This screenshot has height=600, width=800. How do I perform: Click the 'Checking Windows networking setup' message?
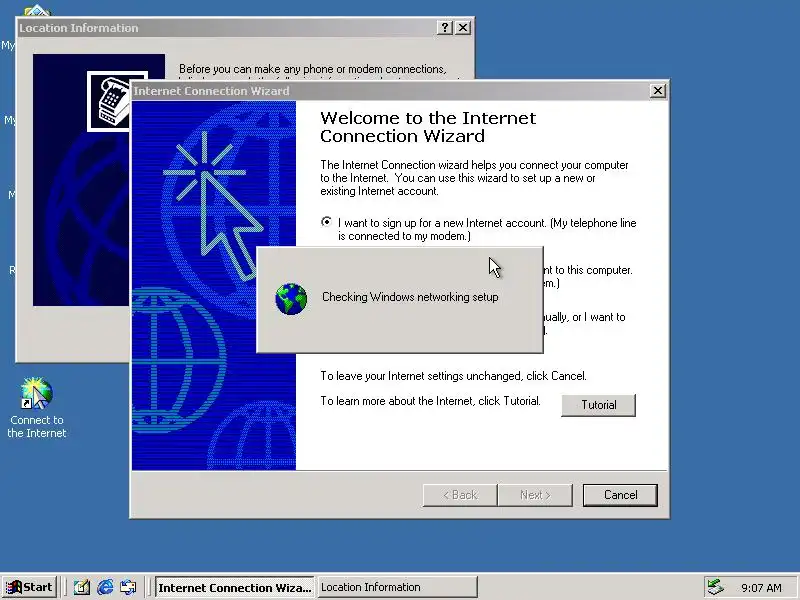pyautogui.click(x=410, y=297)
